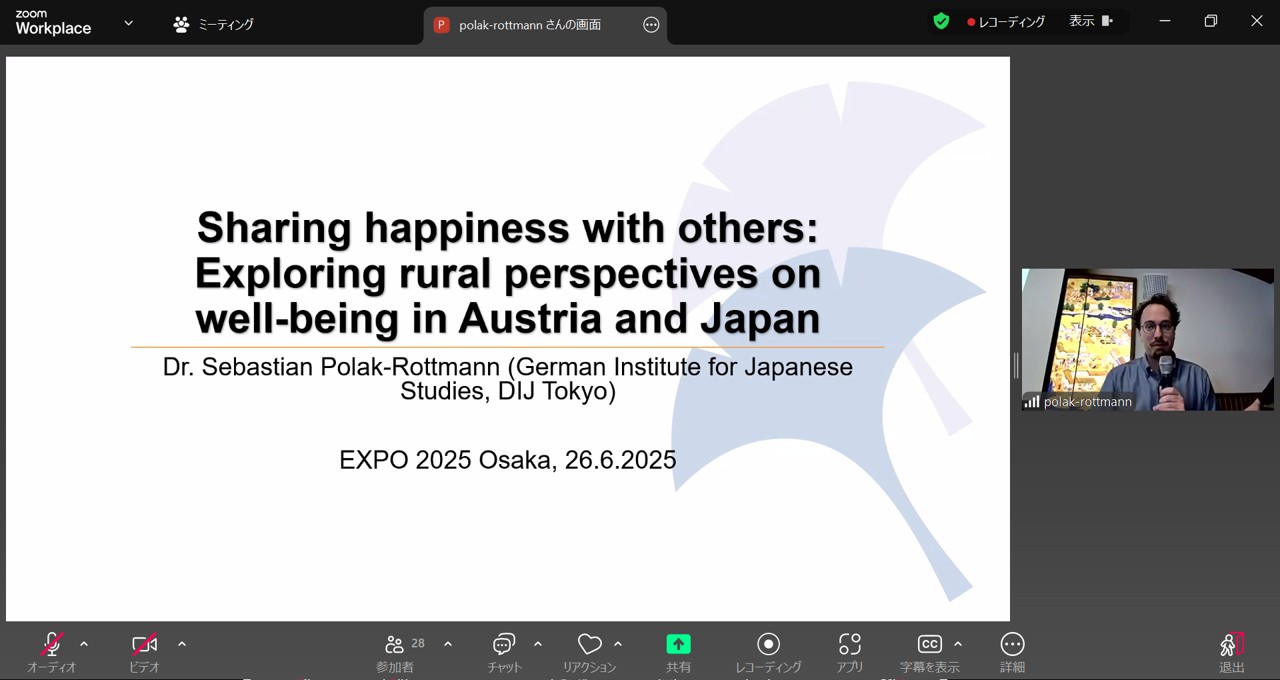Open the More details ellipsis icon
The image size is (1280, 680).
1012,645
